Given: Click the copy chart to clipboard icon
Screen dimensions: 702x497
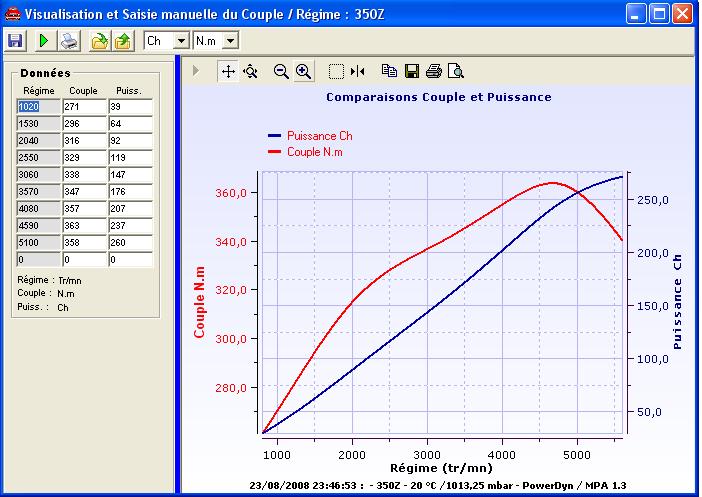Looking at the screenshot, I should (x=389, y=71).
